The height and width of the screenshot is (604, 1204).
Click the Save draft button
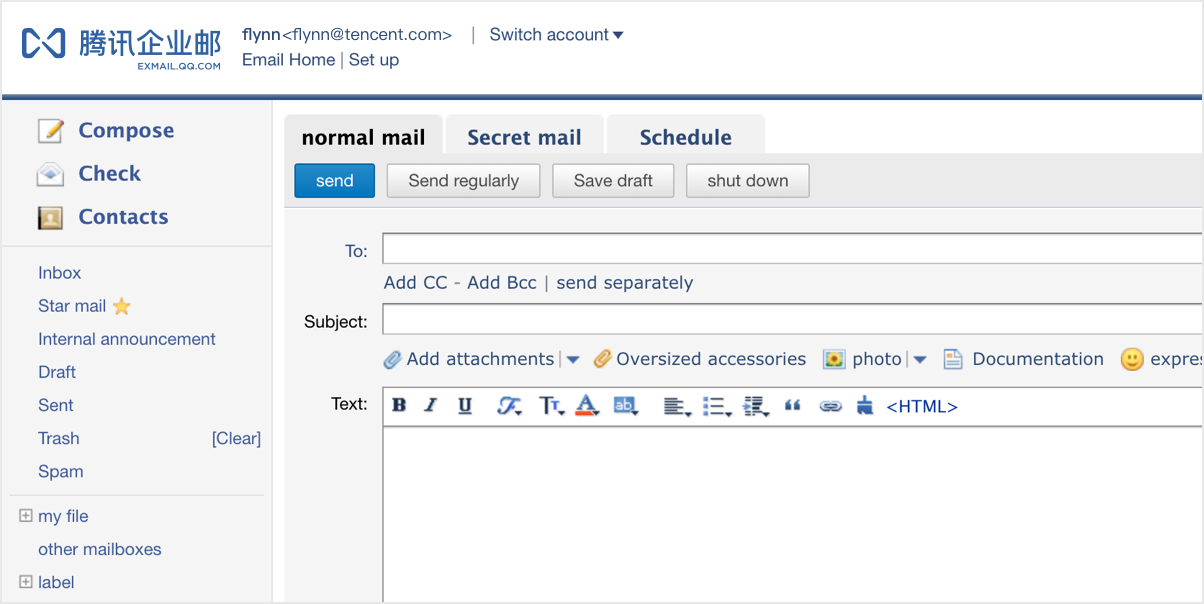pyautogui.click(x=613, y=181)
